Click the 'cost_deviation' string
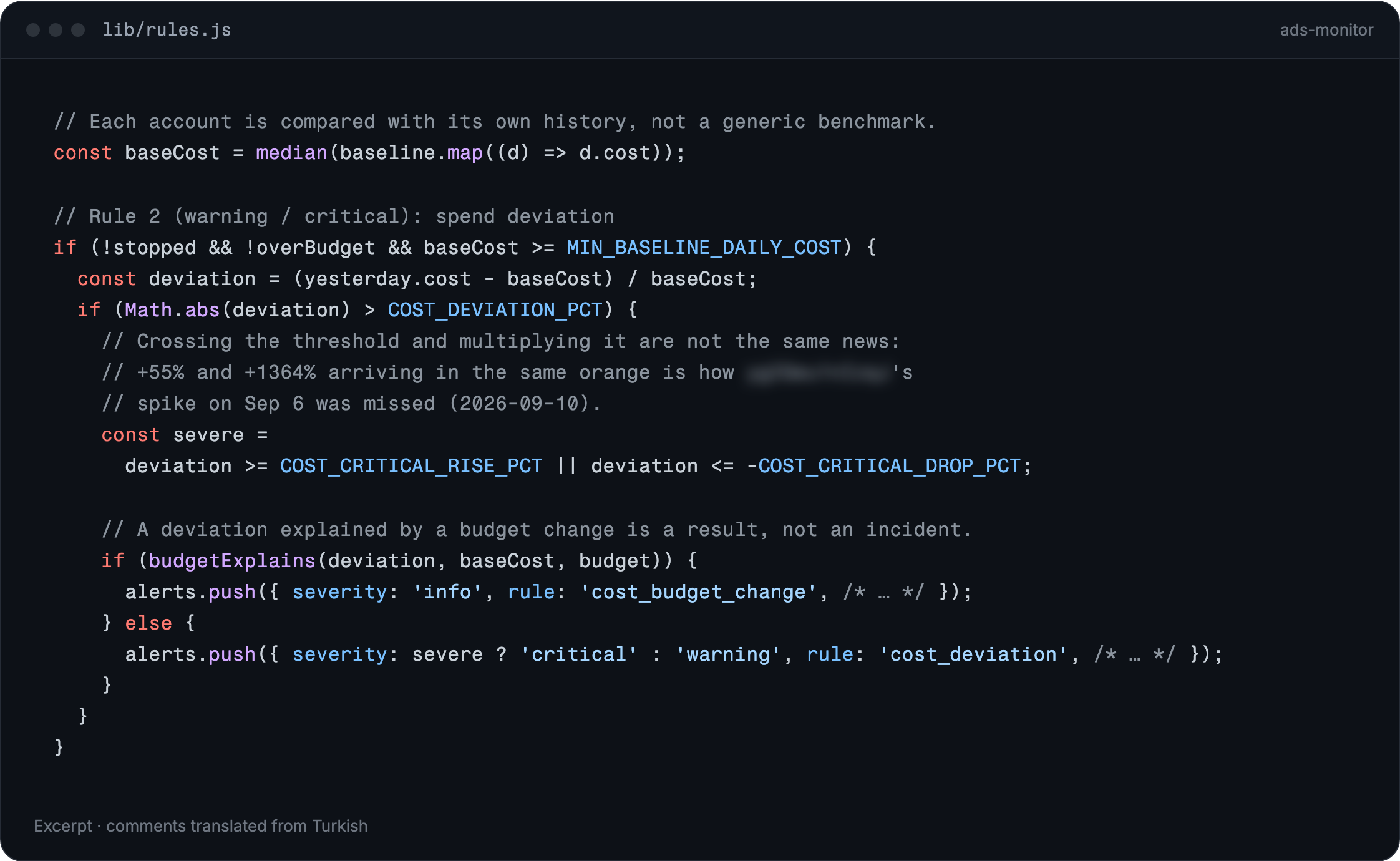This screenshot has height=861, width=1400. [x=973, y=654]
